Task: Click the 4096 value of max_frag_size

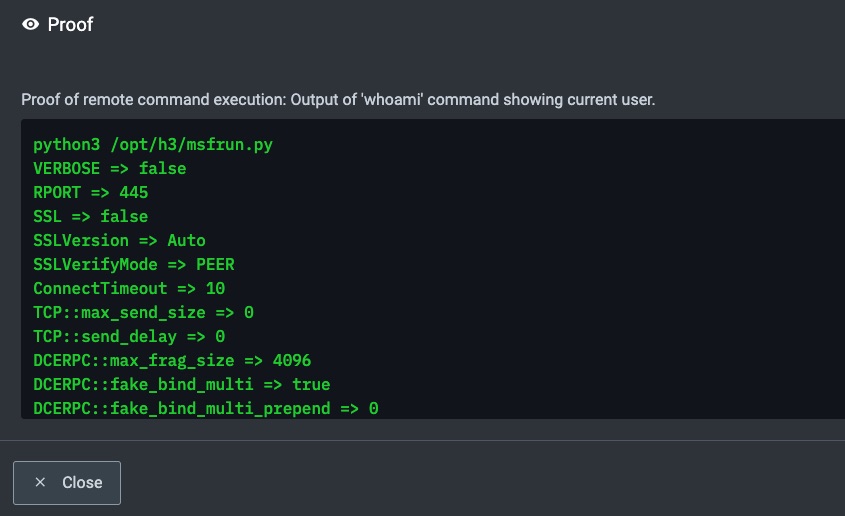Action: click(x=292, y=360)
